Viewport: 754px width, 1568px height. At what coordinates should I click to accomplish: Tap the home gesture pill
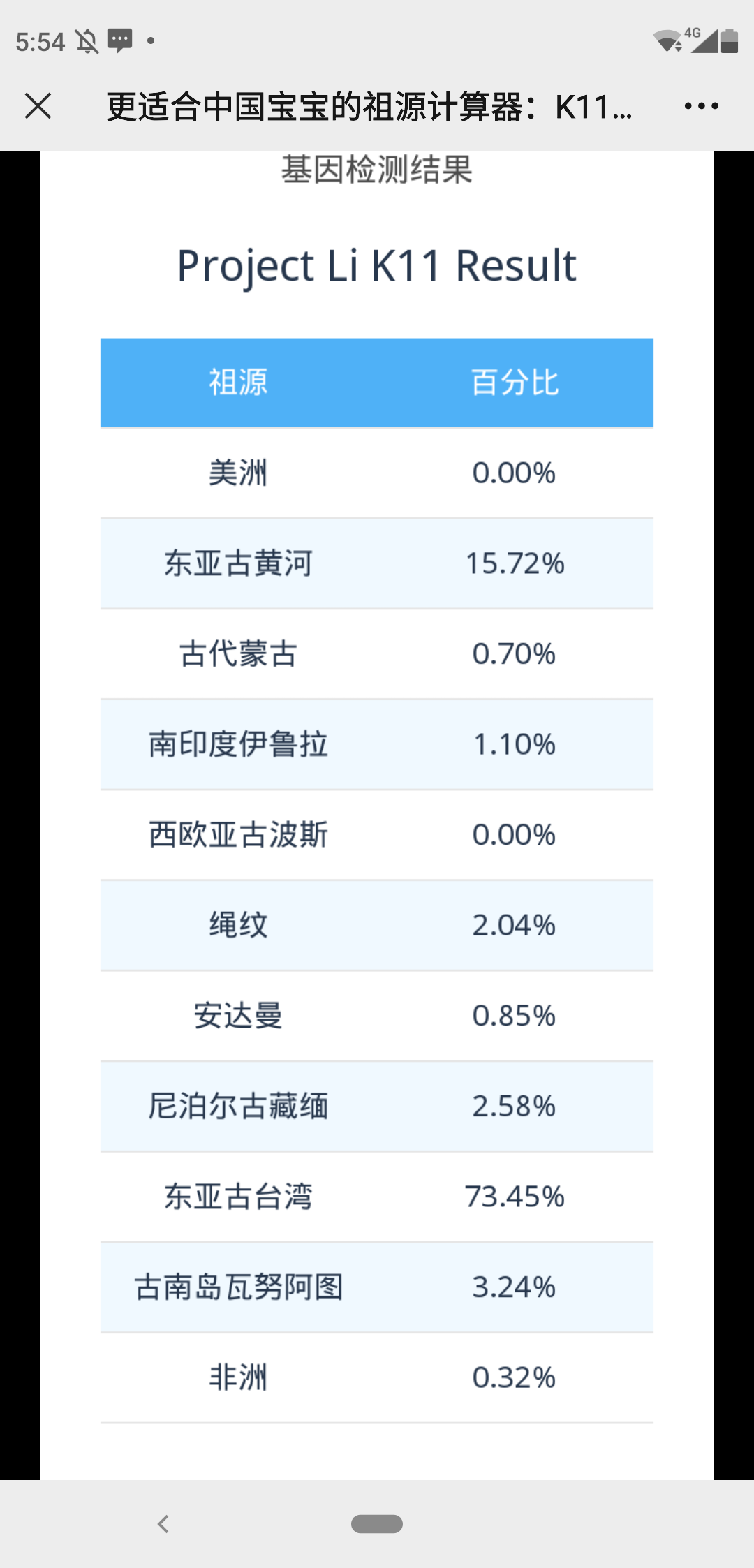377,1523
